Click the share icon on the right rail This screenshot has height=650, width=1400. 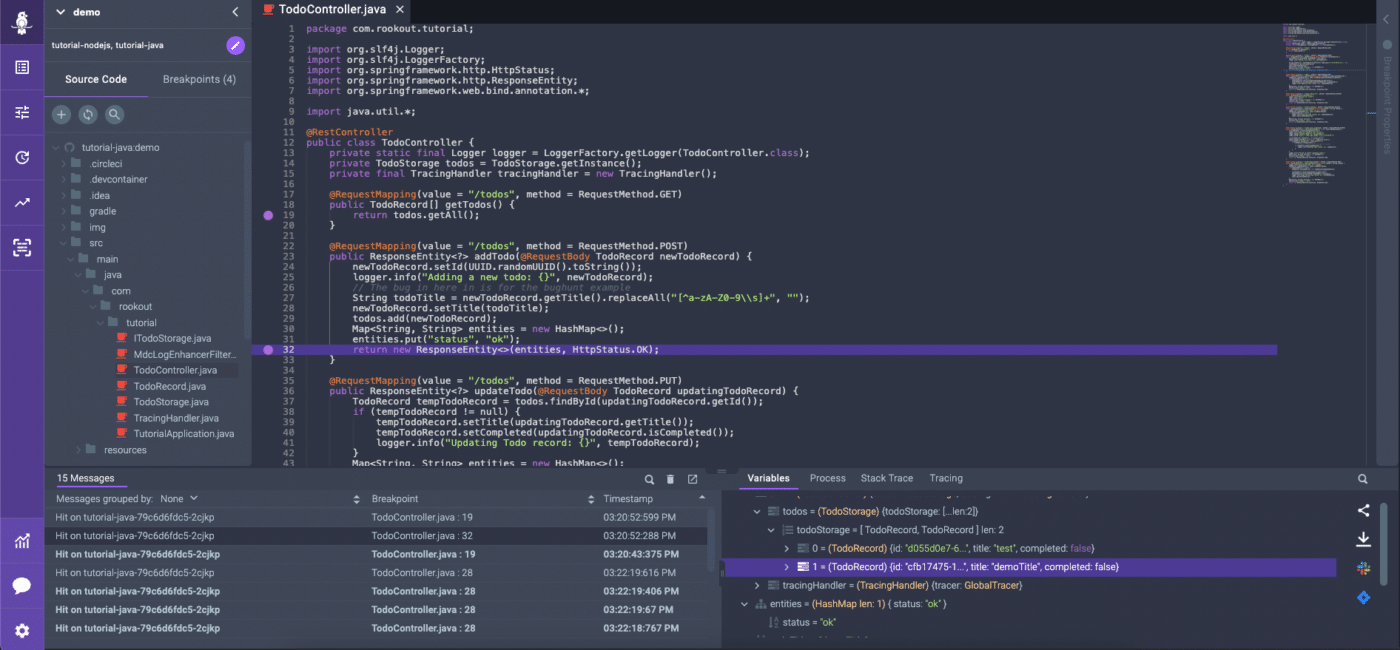[x=1362, y=510]
